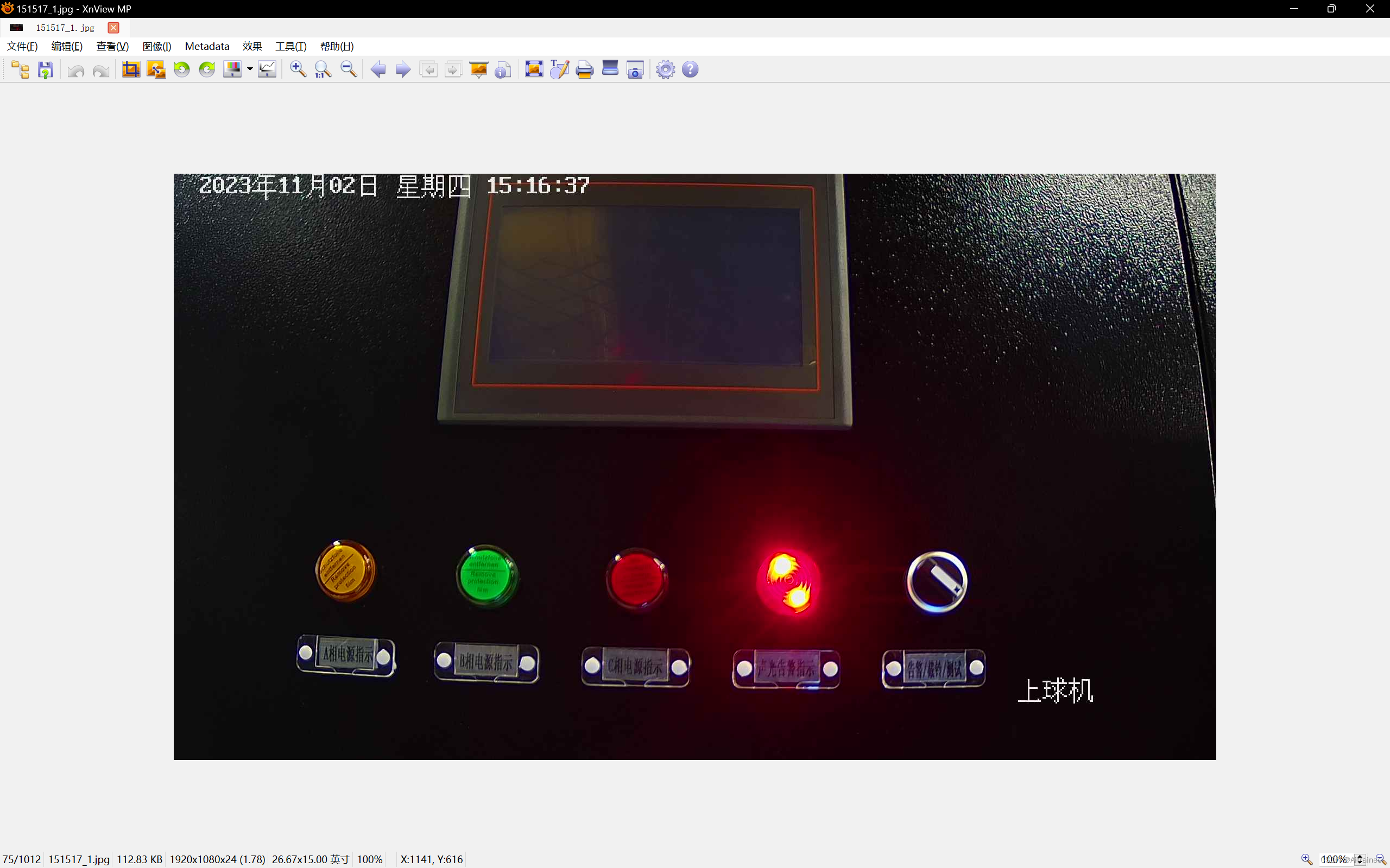The width and height of the screenshot is (1390, 868).
Task: Open the Metadata menu
Action: click(x=207, y=47)
